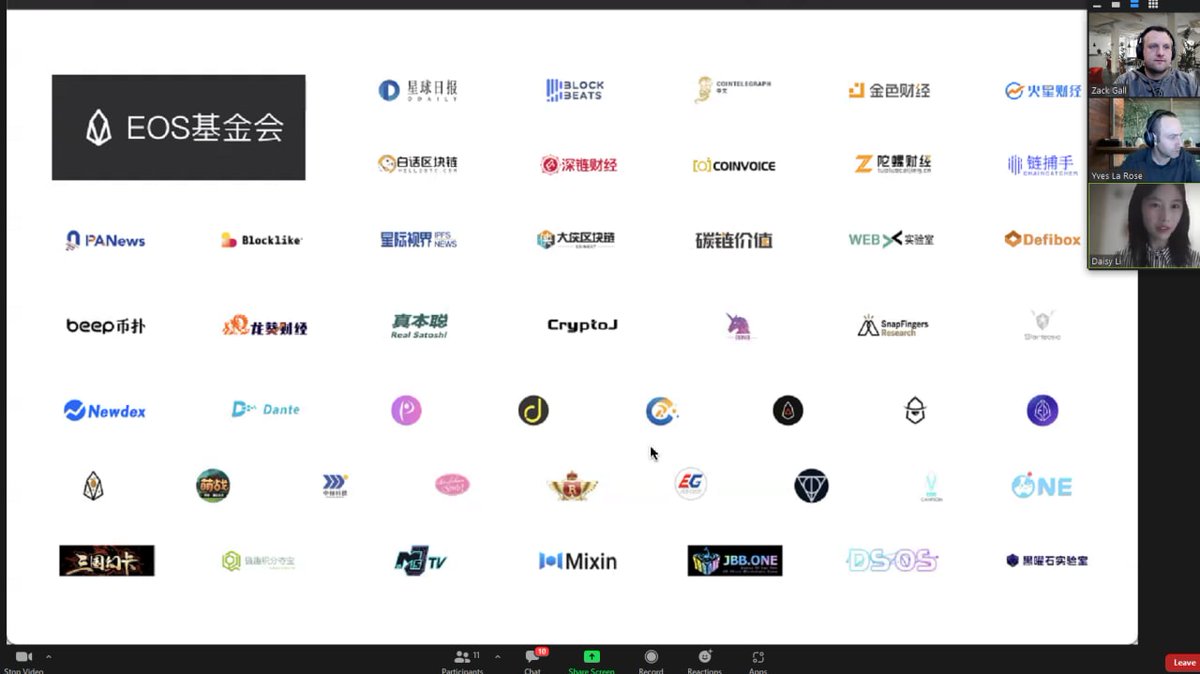Image resolution: width=1200 pixels, height=674 pixels.
Task: Select Yves La Rose's video thumbnail
Action: point(1143,140)
